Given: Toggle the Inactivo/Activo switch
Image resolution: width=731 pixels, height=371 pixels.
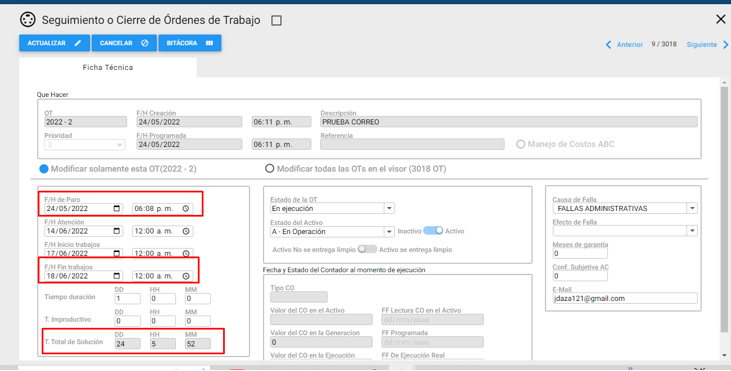Looking at the screenshot, I should [x=433, y=231].
